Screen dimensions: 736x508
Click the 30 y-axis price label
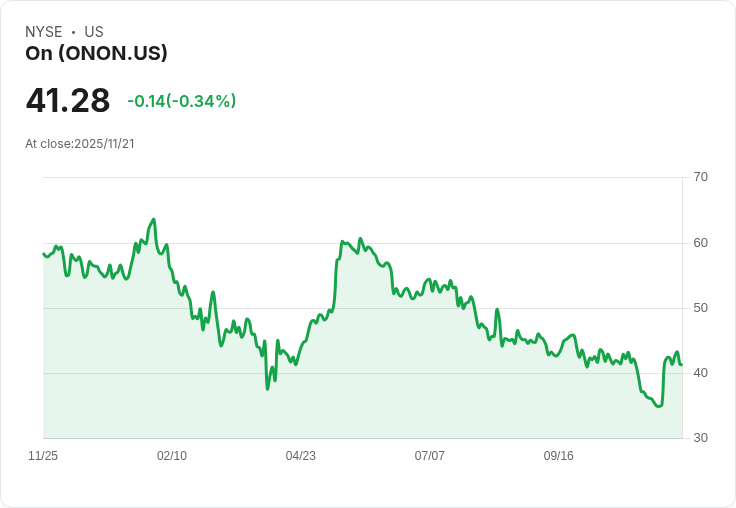(x=700, y=438)
